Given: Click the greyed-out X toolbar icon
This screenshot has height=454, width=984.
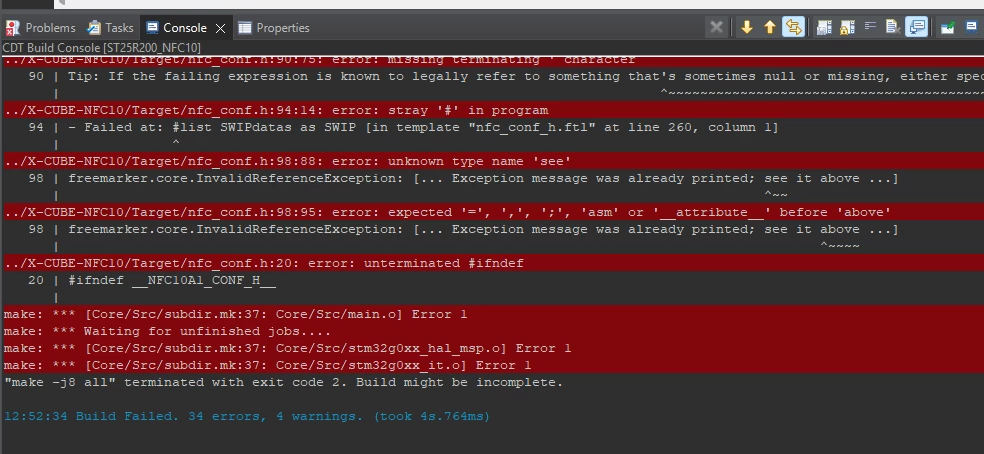Looking at the screenshot, I should [716, 28].
